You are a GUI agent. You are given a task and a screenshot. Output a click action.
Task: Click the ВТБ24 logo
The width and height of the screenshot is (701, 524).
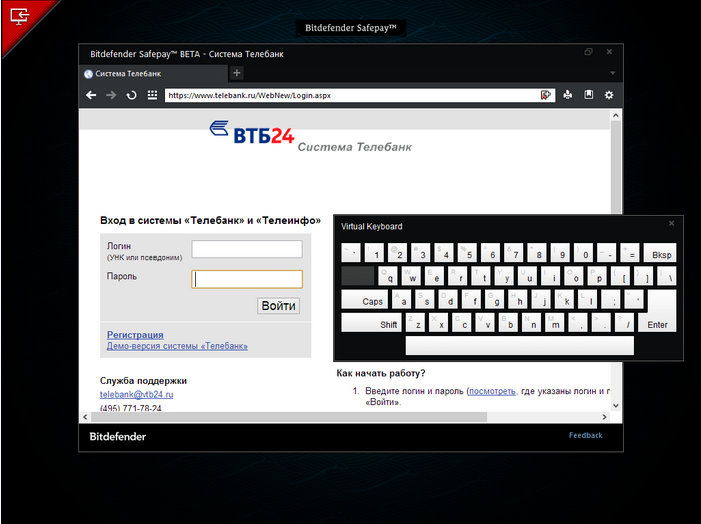point(252,132)
